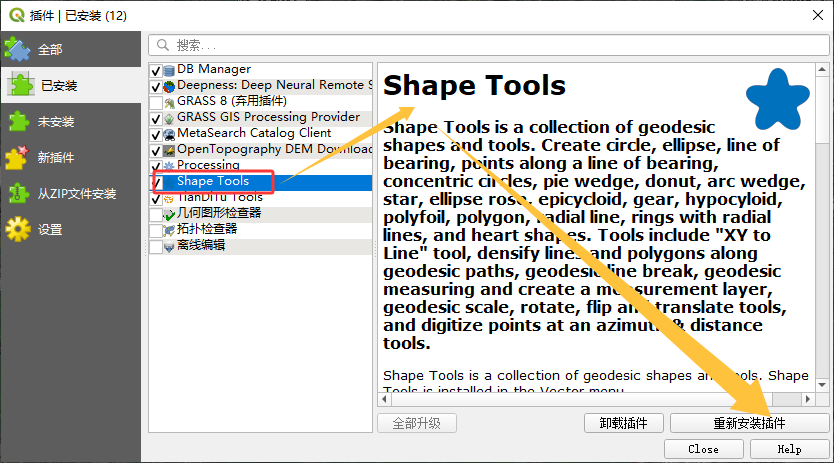This screenshot has width=834, height=463.
Task: Enable the 离线编辑 checkbox
Action: [x=156, y=246]
